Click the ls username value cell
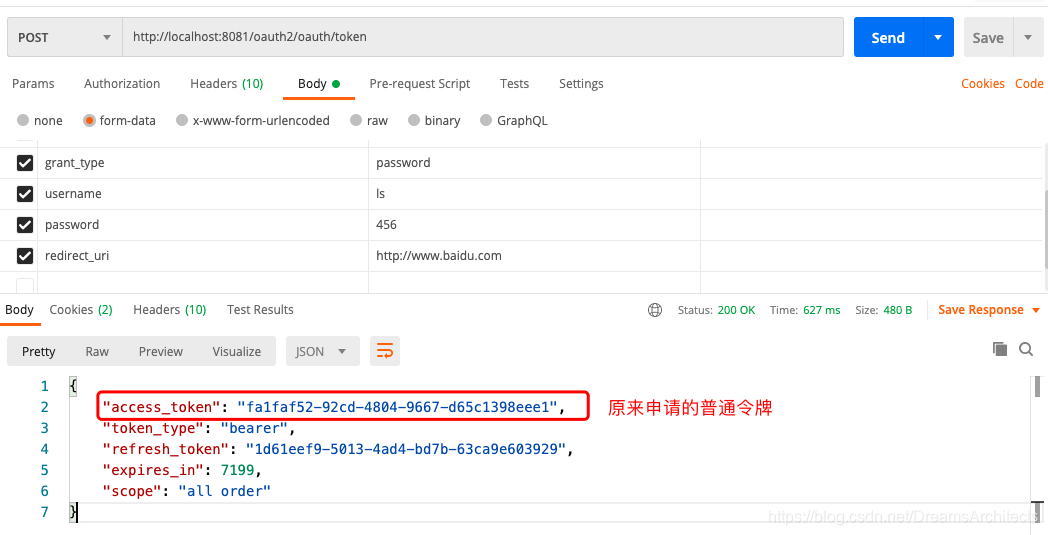Viewport: 1048px width, 535px height. [534, 193]
